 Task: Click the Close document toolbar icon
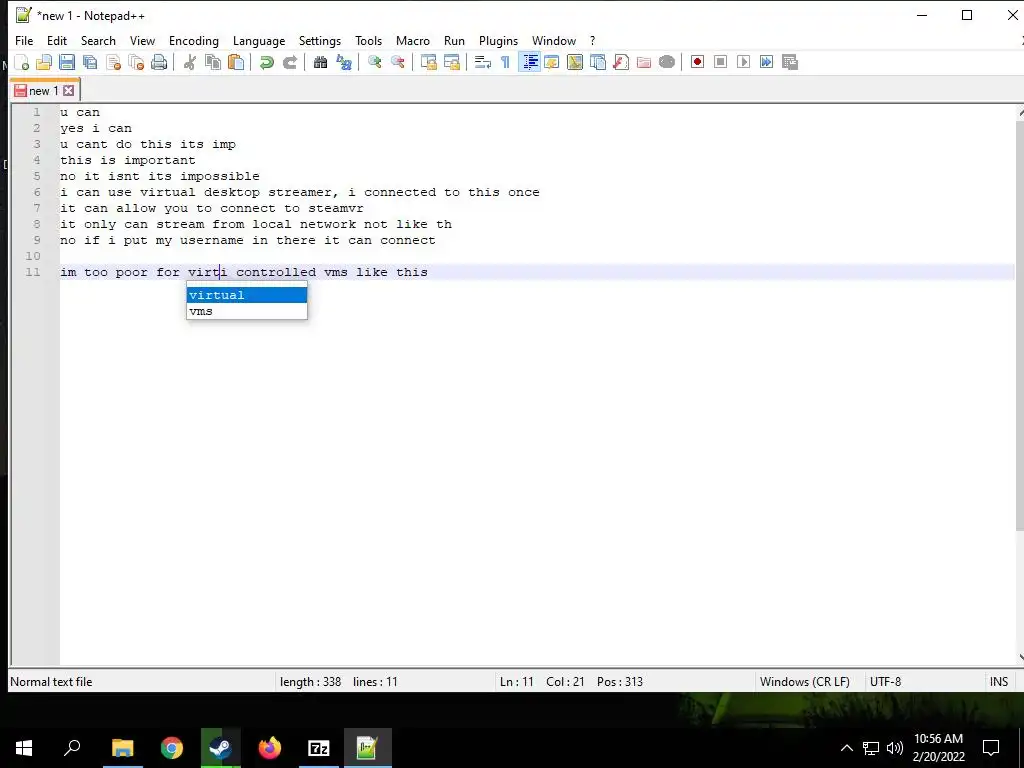coord(113,62)
